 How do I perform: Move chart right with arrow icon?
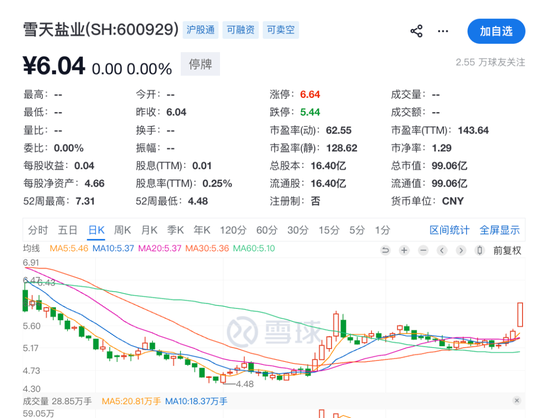pyautogui.click(x=461, y=250)
